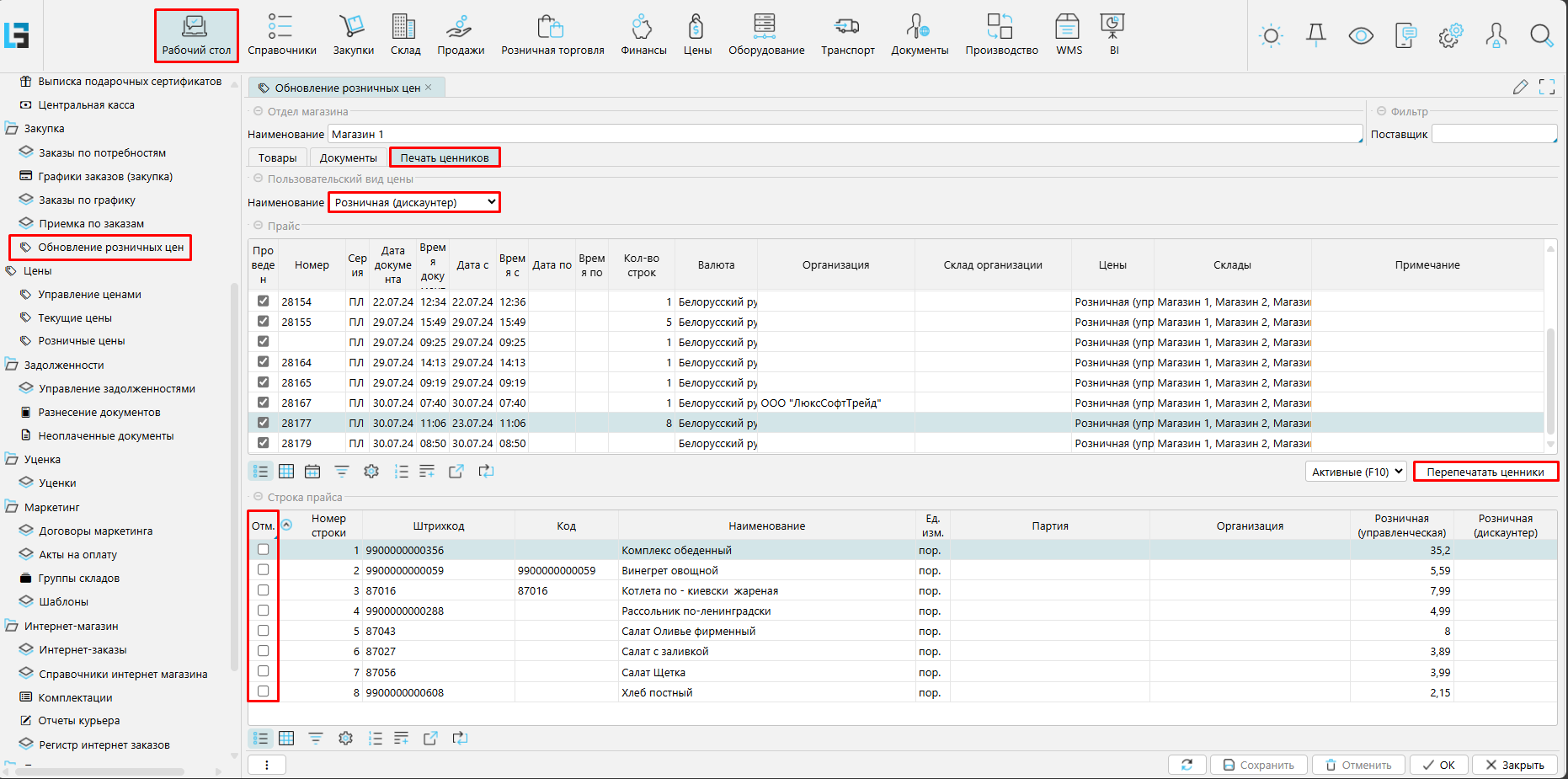The image size is (1568, 779).
Task: Check the box for Комплекс обеденный row
Action: pyautogui.click(x=264, y=550)
